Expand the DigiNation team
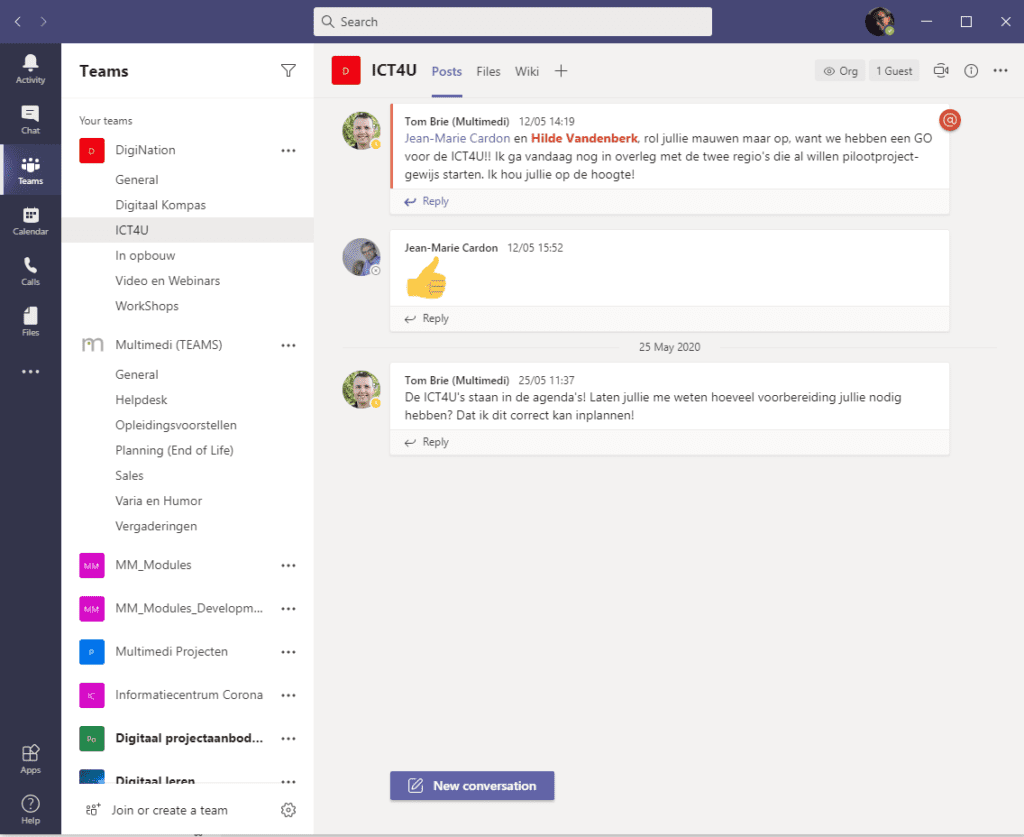 (145, 150)
